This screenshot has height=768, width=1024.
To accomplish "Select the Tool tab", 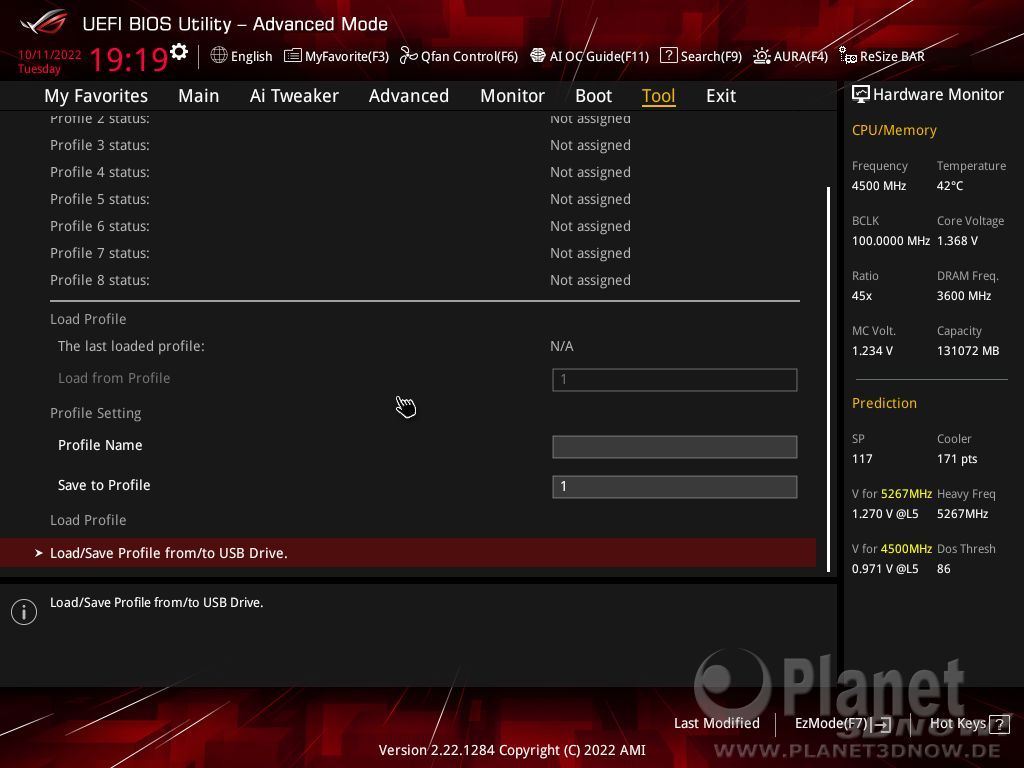I will (658, 96).
